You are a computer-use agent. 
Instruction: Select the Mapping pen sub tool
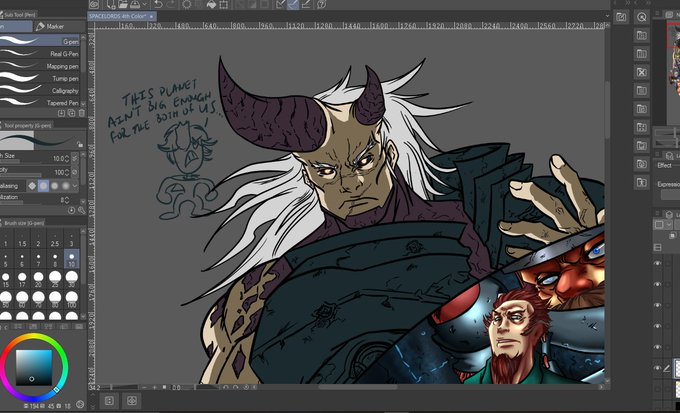[40, 66]
